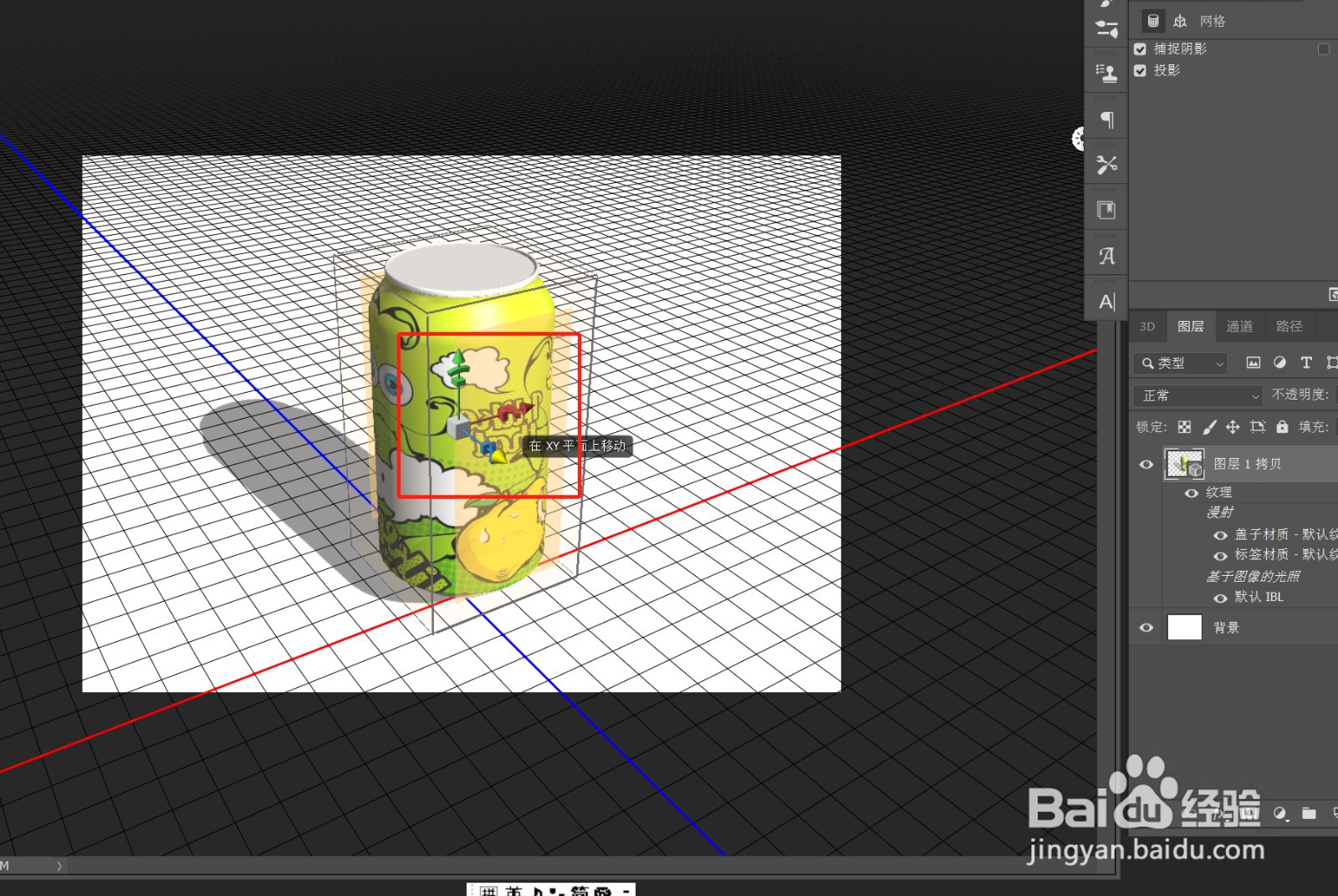Switch to the 图层 tab
This screenshot has height=896, width=1338.
point(1191,327)
